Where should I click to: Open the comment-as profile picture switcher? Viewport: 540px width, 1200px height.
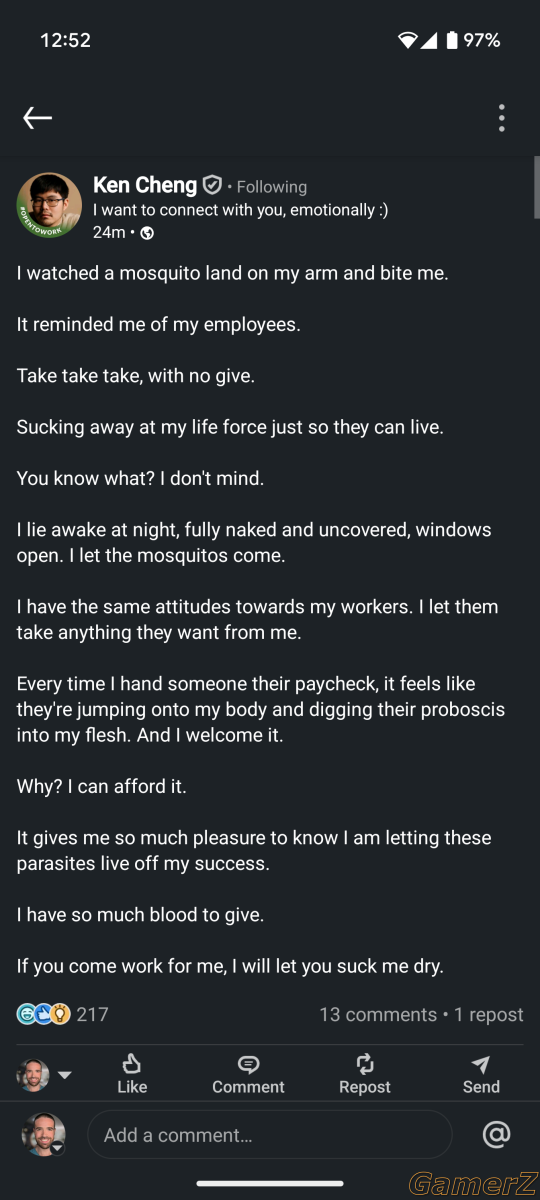coord(43,1135)
